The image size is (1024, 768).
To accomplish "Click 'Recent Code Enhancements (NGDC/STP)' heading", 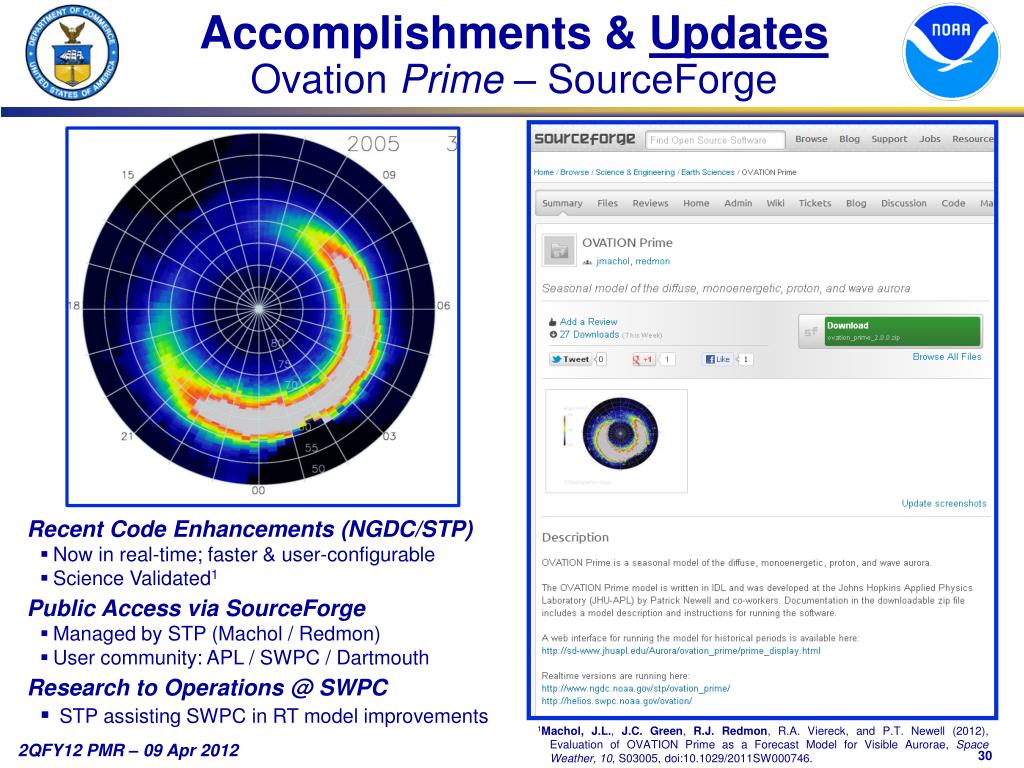I will (x=251, y=528).
